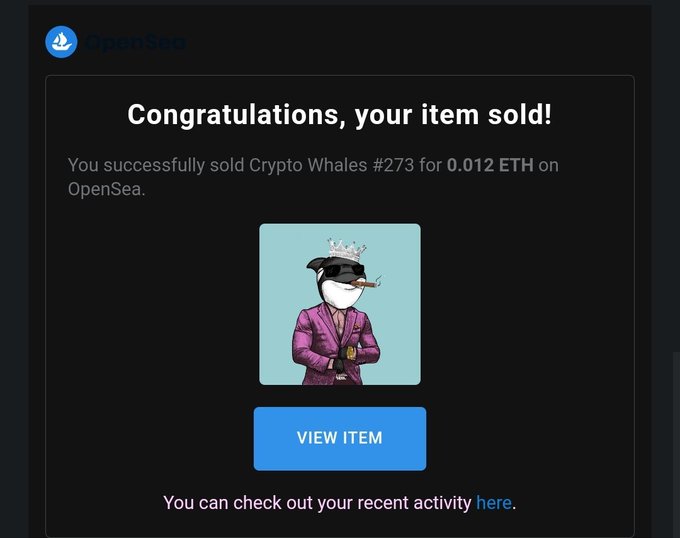This screenshot has width=680, height=538.
Task: Click the whale's black sunglasses in the artwork
Action: (x=344, y=271)
